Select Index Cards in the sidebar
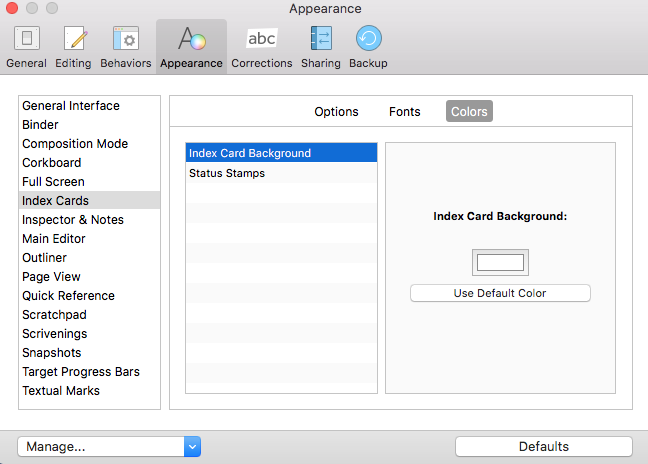 (89, 200)
